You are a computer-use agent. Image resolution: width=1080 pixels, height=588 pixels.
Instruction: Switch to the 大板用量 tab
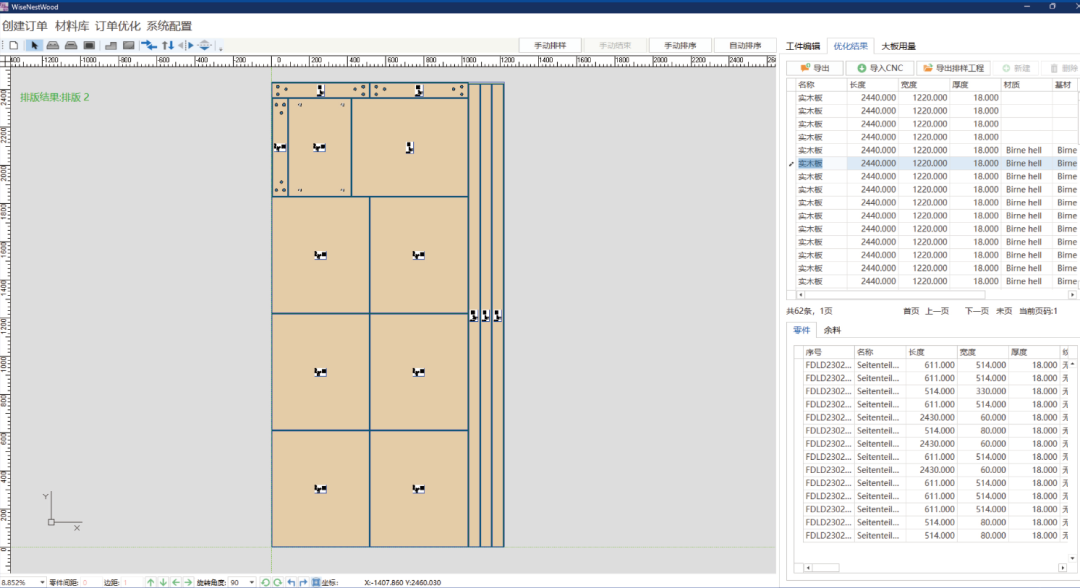click(898, 46)
